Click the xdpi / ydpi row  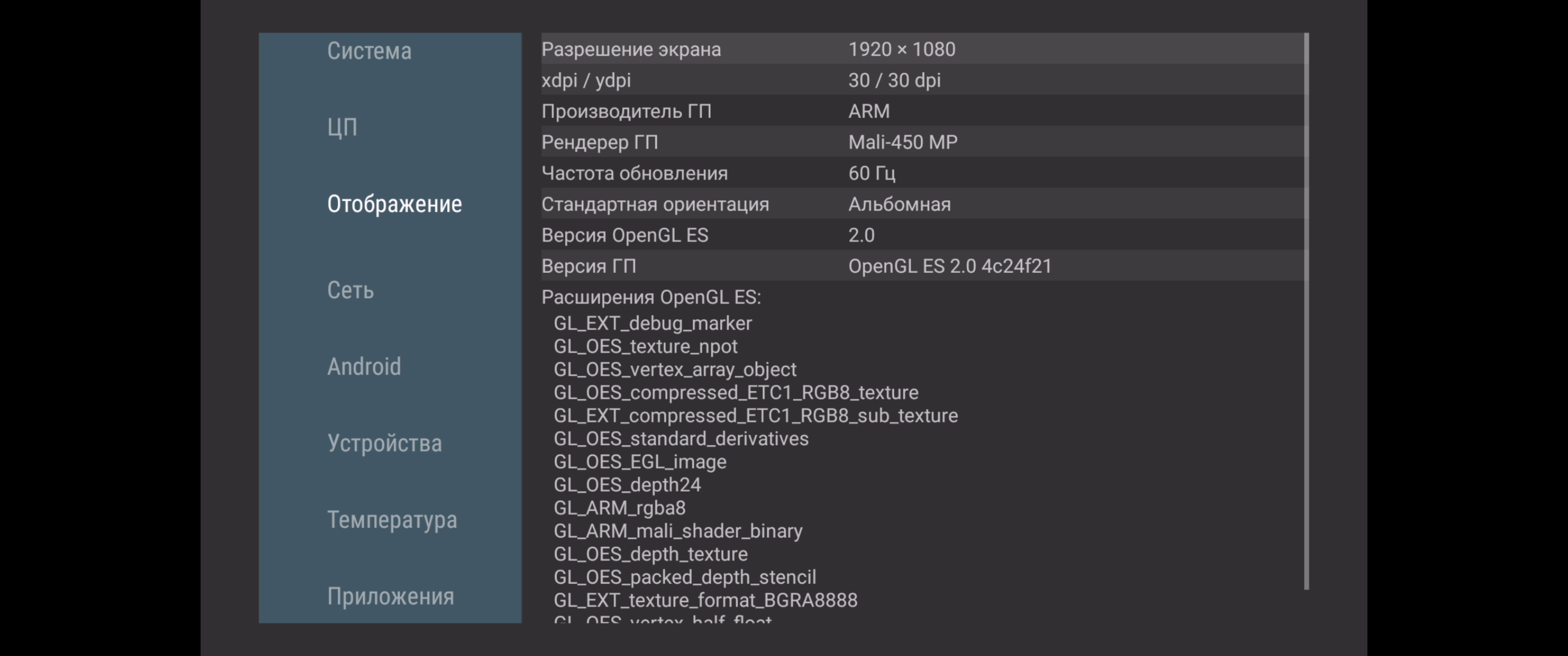coord(923,80)
